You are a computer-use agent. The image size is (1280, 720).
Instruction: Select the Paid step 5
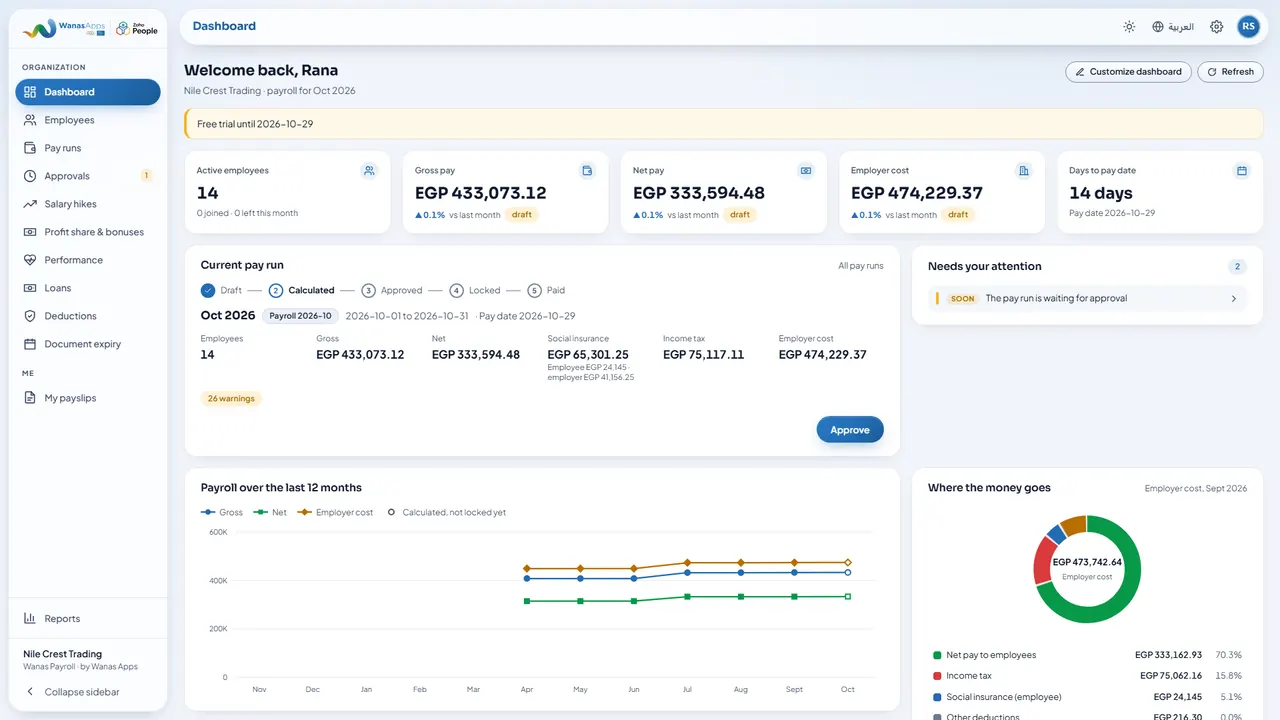click(x=534, y=290)
